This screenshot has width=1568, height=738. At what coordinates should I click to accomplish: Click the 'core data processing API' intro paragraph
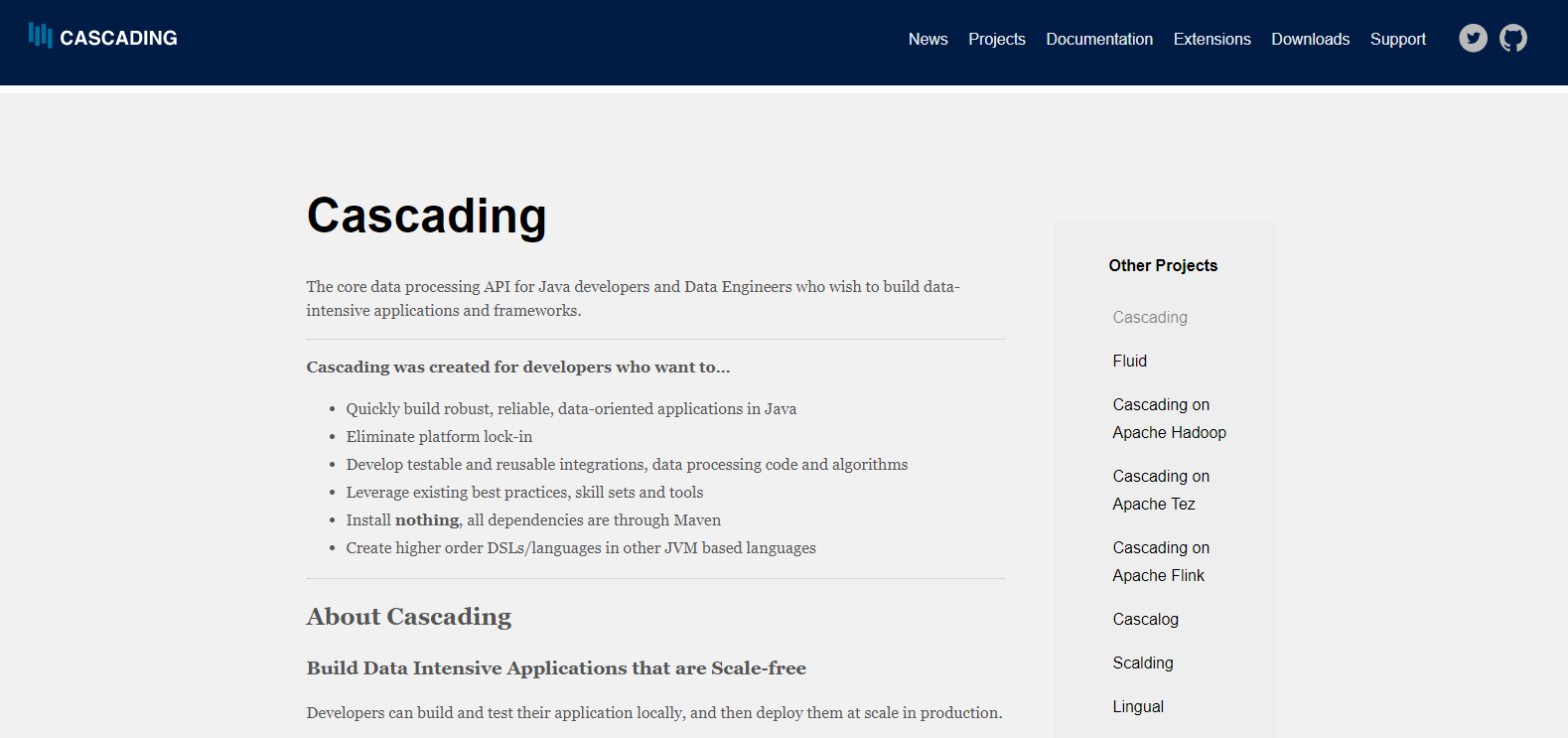(634, 299)
